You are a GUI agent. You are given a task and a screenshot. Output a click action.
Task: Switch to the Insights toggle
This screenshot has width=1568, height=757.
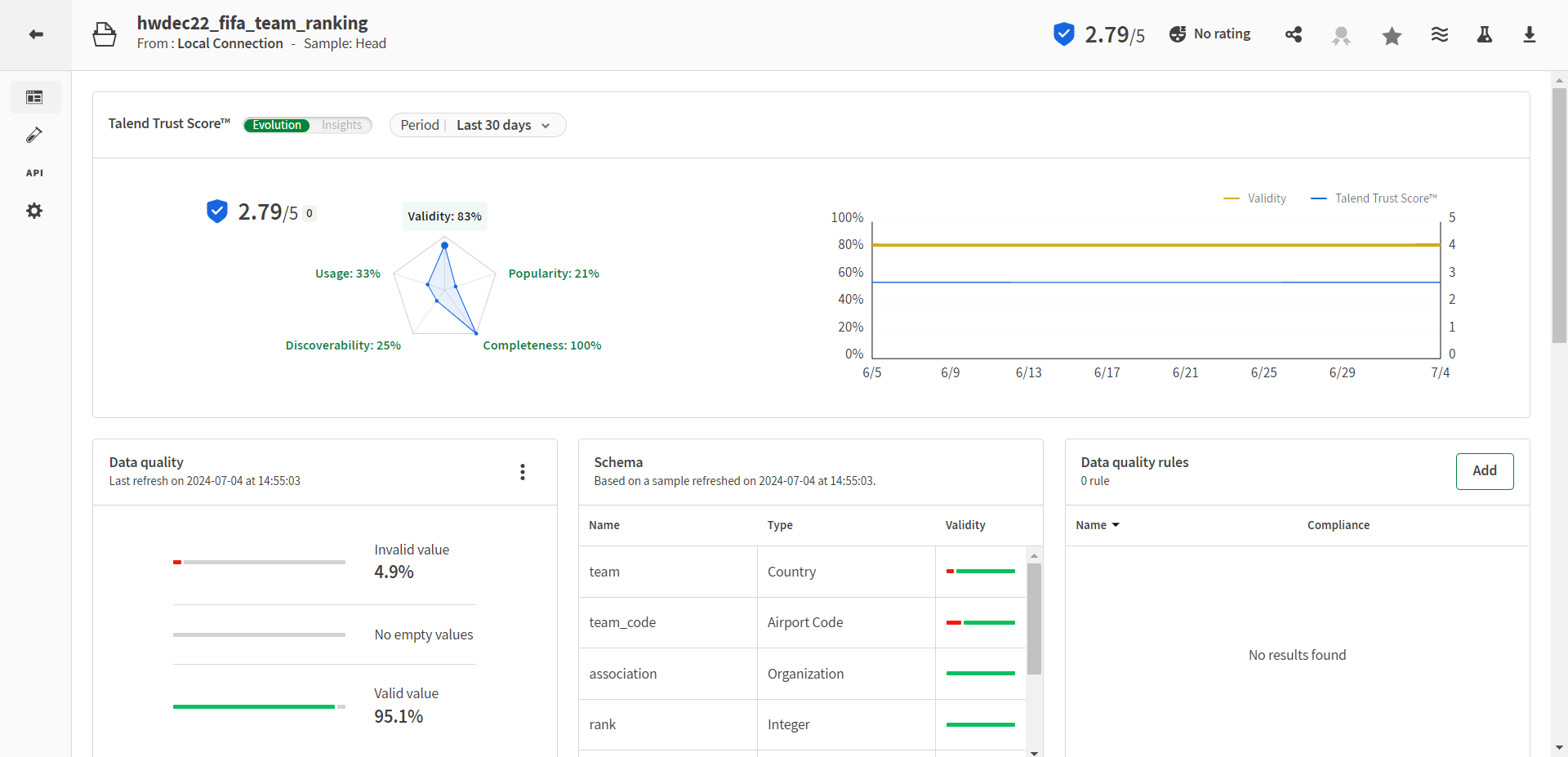pyautogui.click(x=341, y=125)
